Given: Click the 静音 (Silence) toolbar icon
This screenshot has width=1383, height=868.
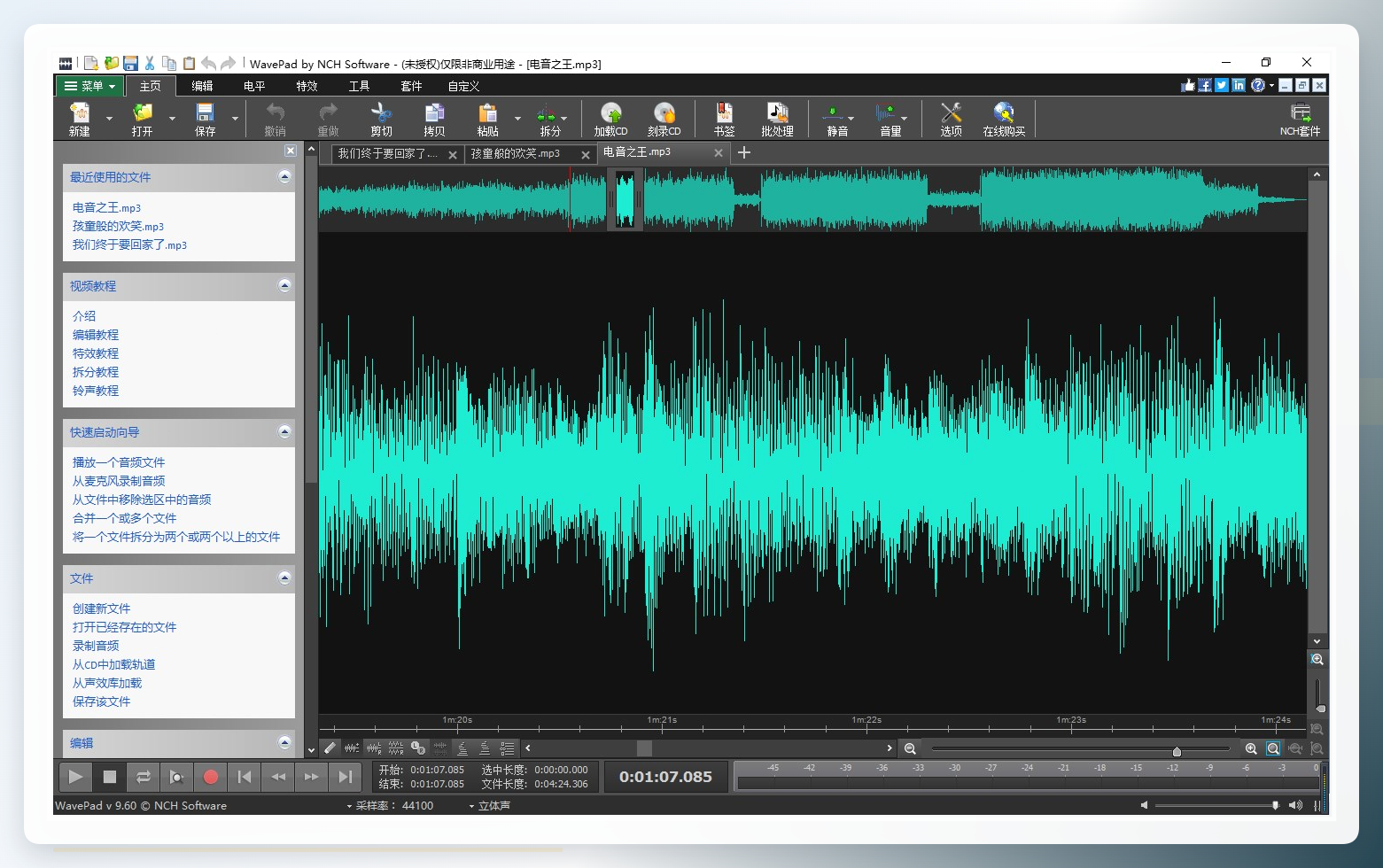Looking at the screenshot, I should [x=833, y=113].
